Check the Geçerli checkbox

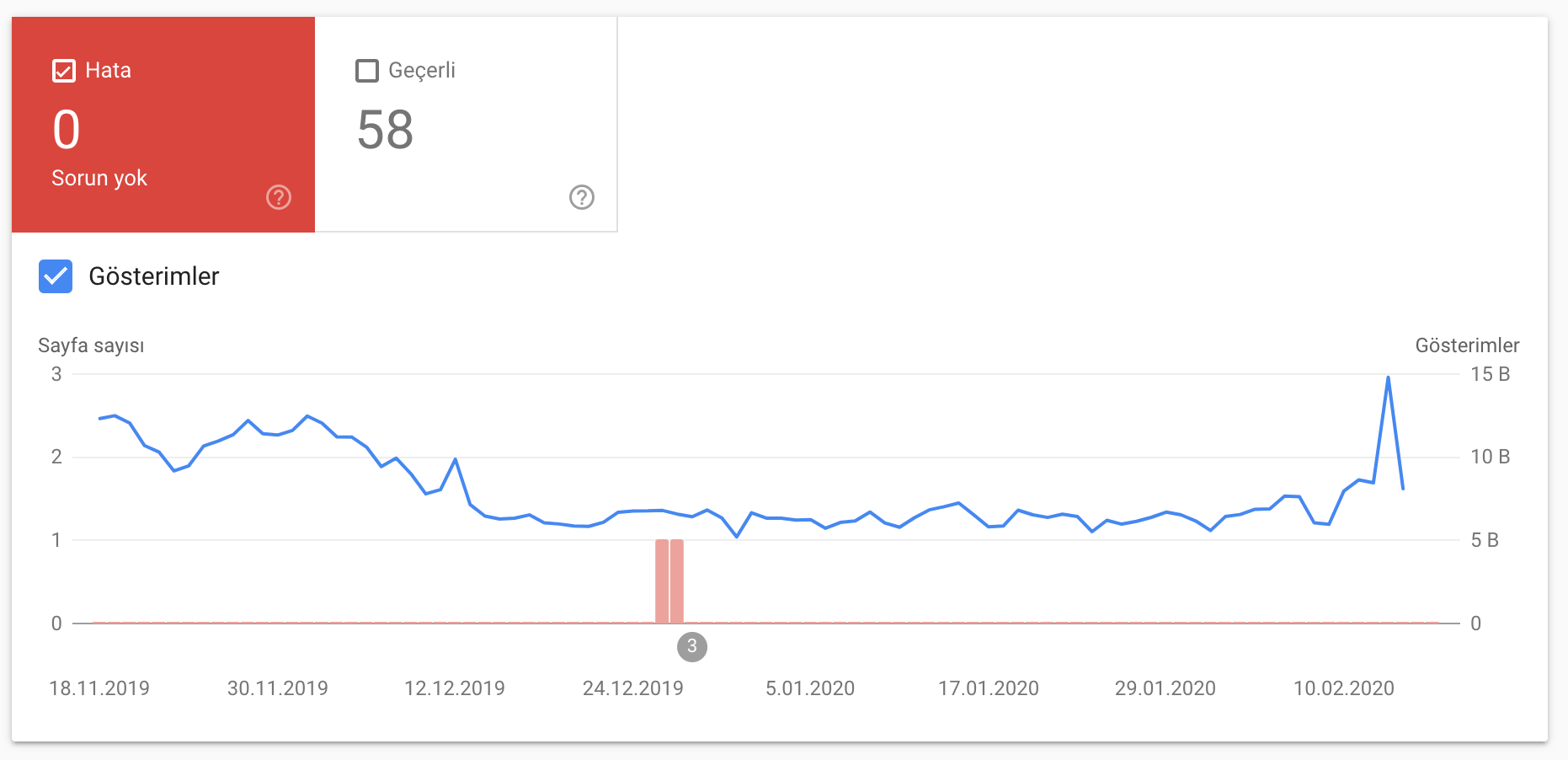coord(367,71)
